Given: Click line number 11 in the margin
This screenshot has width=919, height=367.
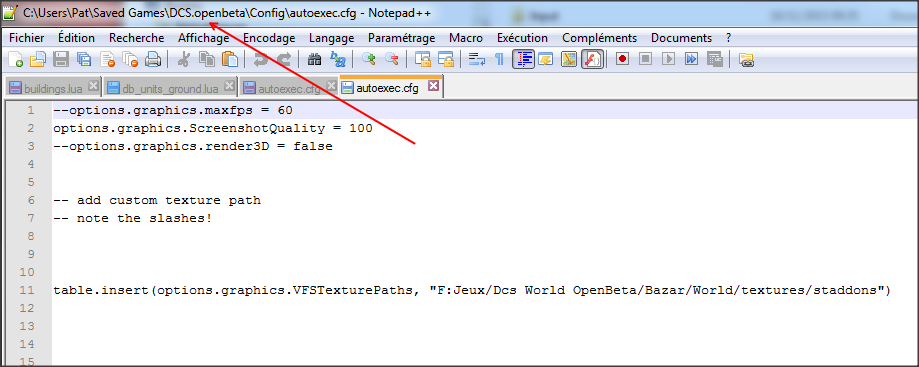Looking at the screenshot, I should (x=28, y=290).
